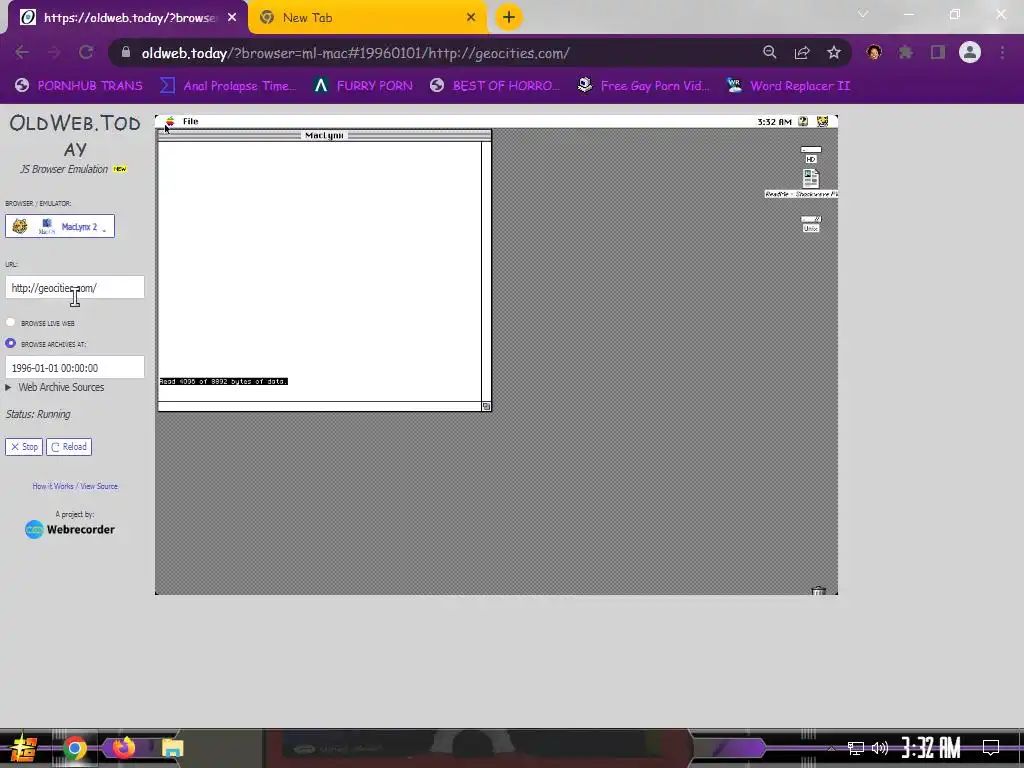Click the archive date field 1996-01-01
The width and height of the screenshot is (1024, 768).
[74, 368]
